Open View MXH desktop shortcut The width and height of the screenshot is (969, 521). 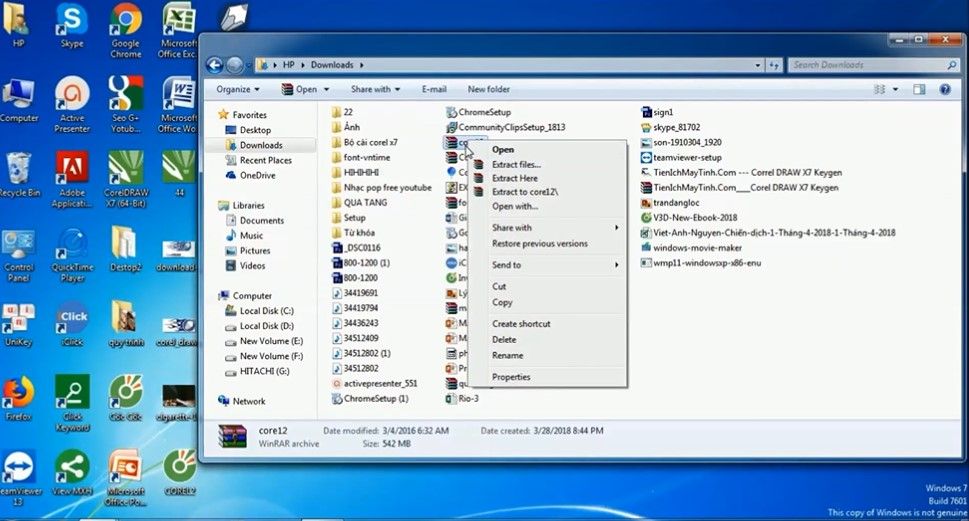[72, 473]
